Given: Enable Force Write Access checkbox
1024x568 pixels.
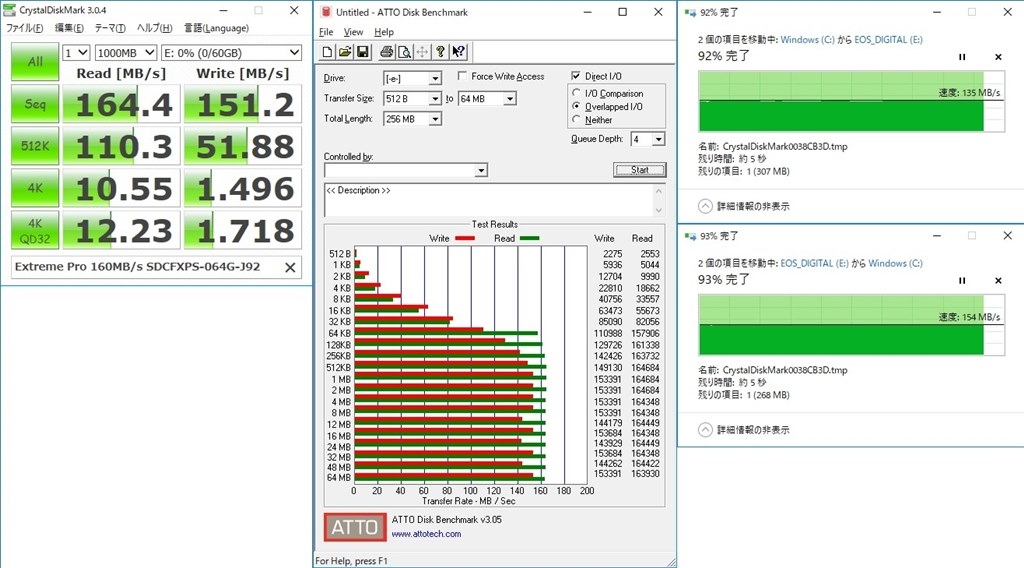Looking at the screenshot, I should coord(462,76).
